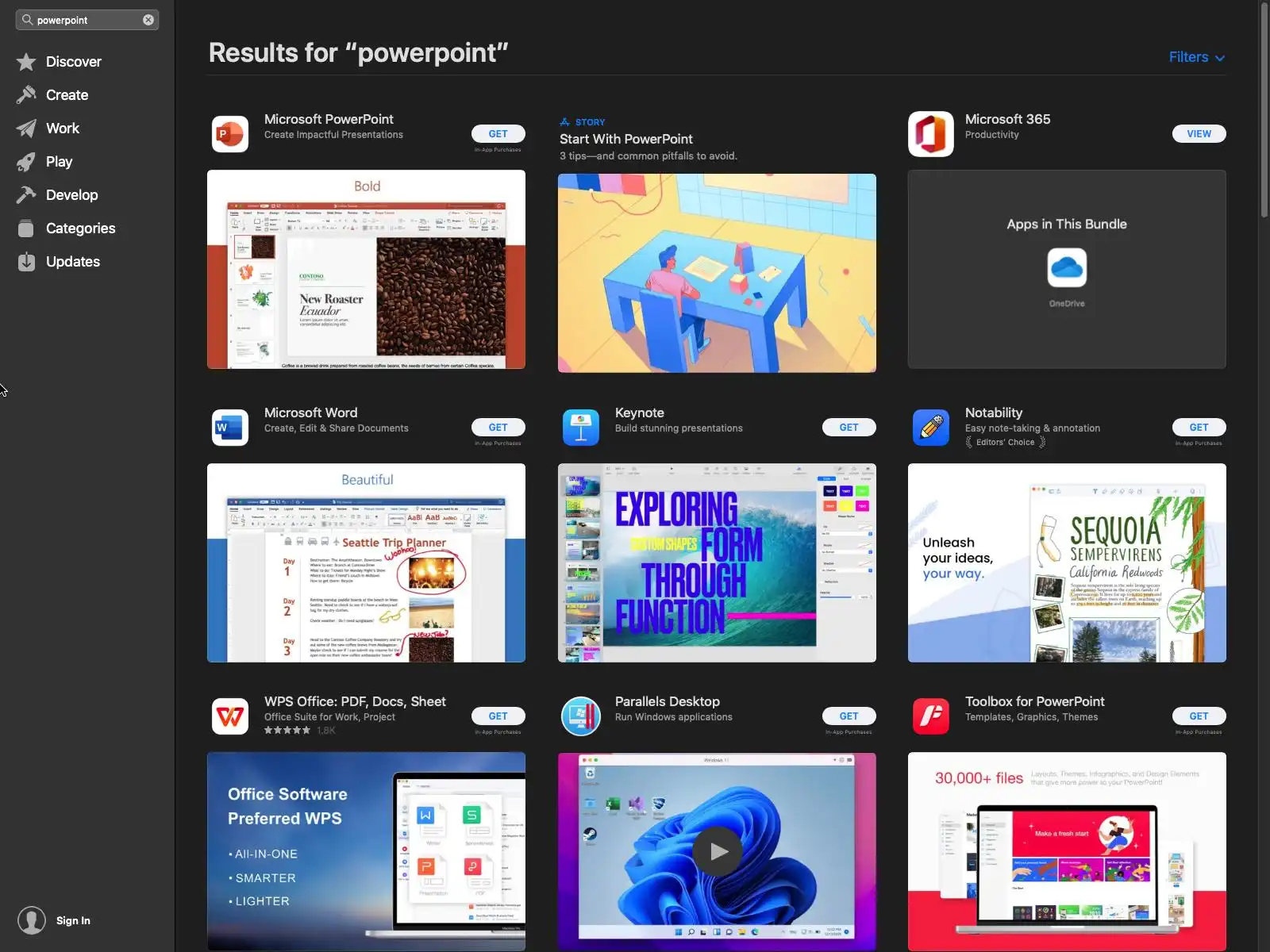Open the PowerPoint Bold screenshot thumbnail
1270x952 pixels.
[366, 270]
